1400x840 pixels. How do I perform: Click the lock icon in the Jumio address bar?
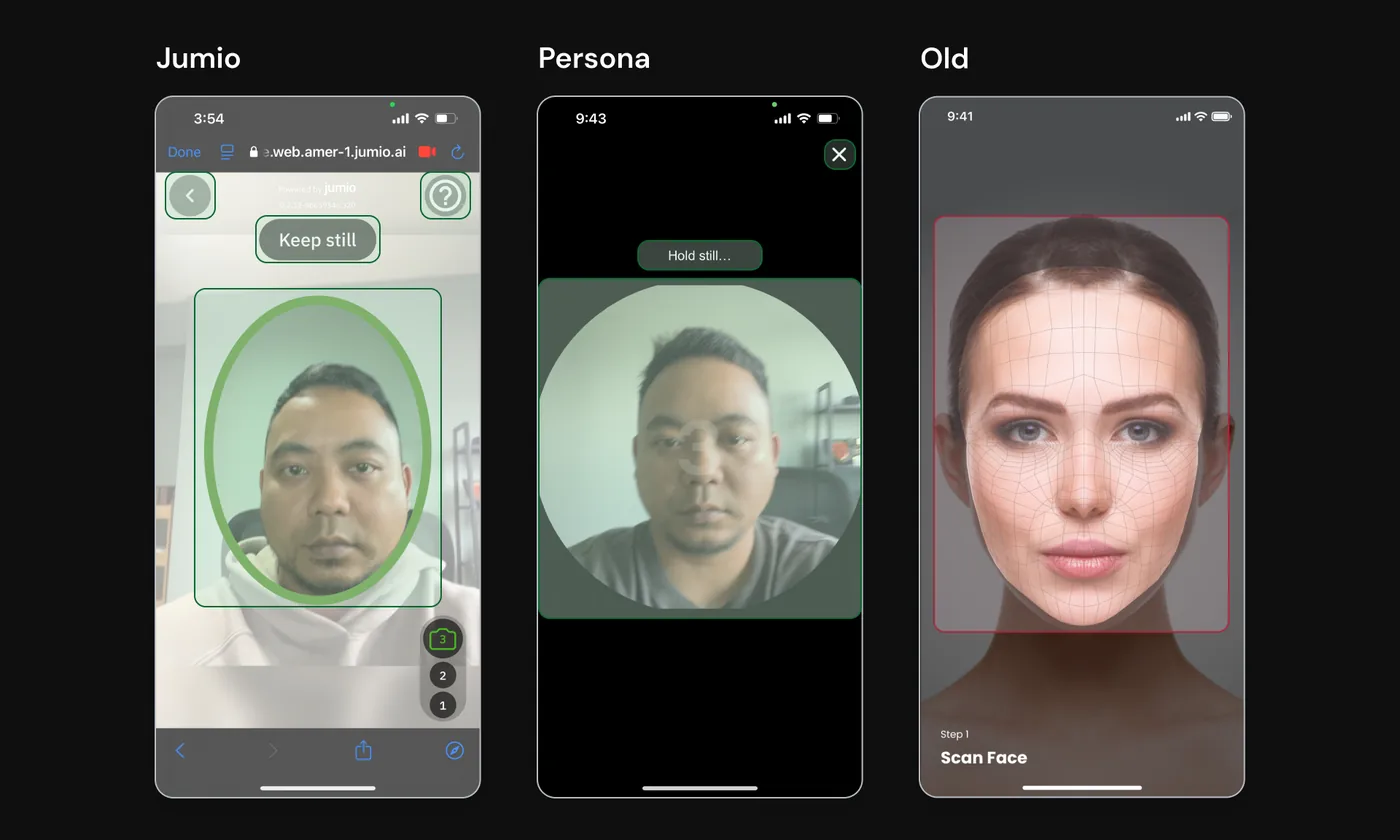click(x=254, y=152)
